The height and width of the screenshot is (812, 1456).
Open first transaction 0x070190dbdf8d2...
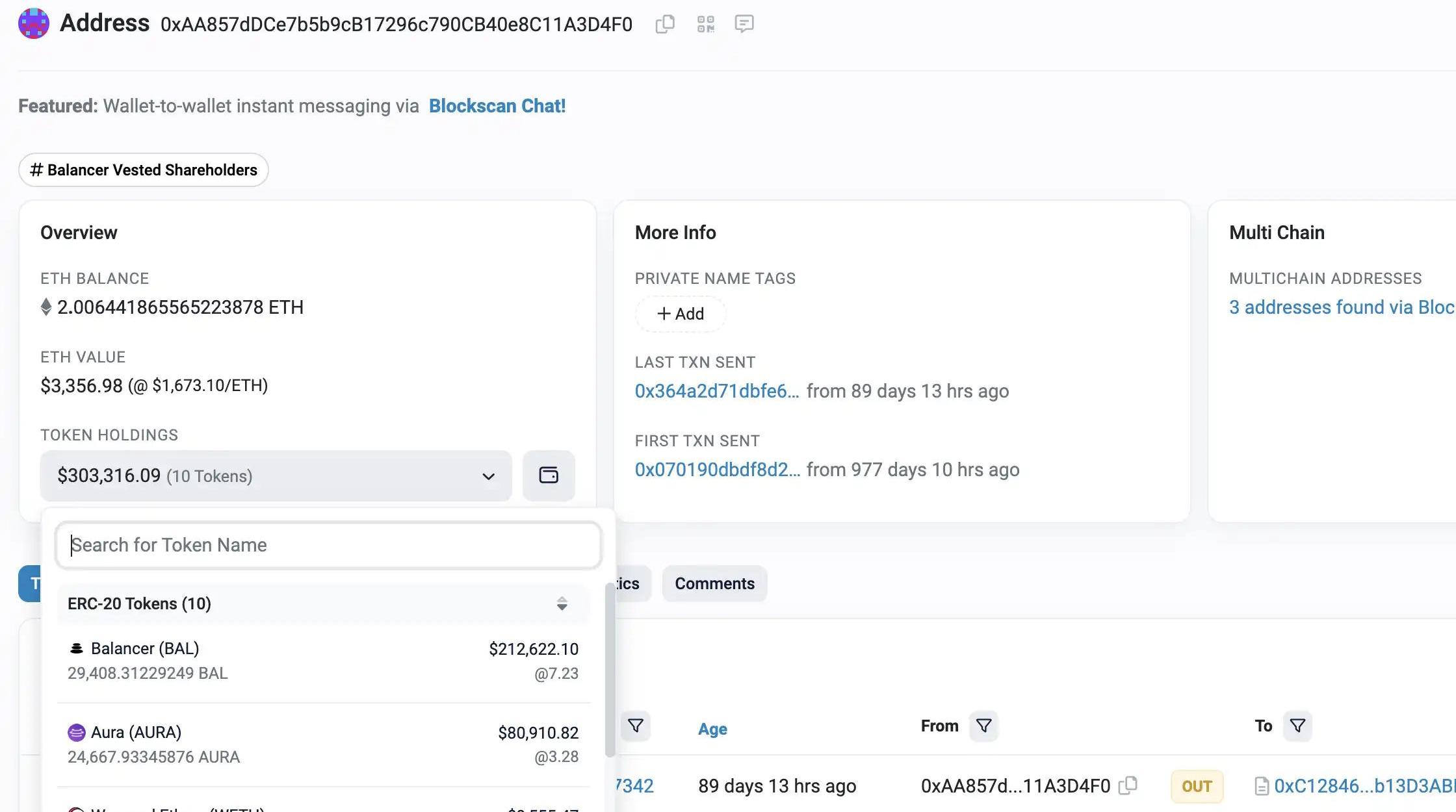coord(718,470)
